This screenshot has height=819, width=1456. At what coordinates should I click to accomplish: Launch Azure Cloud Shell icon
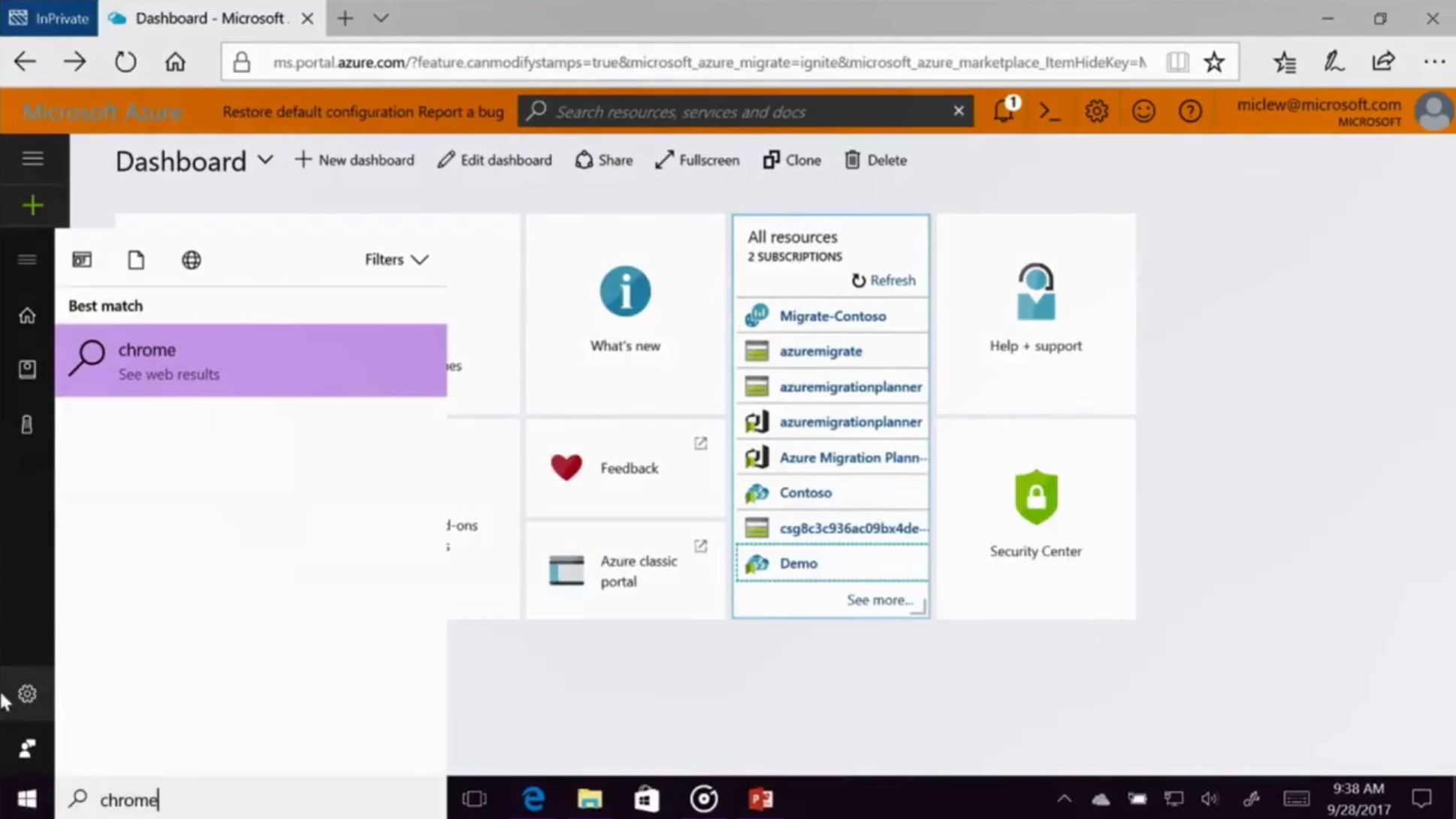click(1050, 111)
